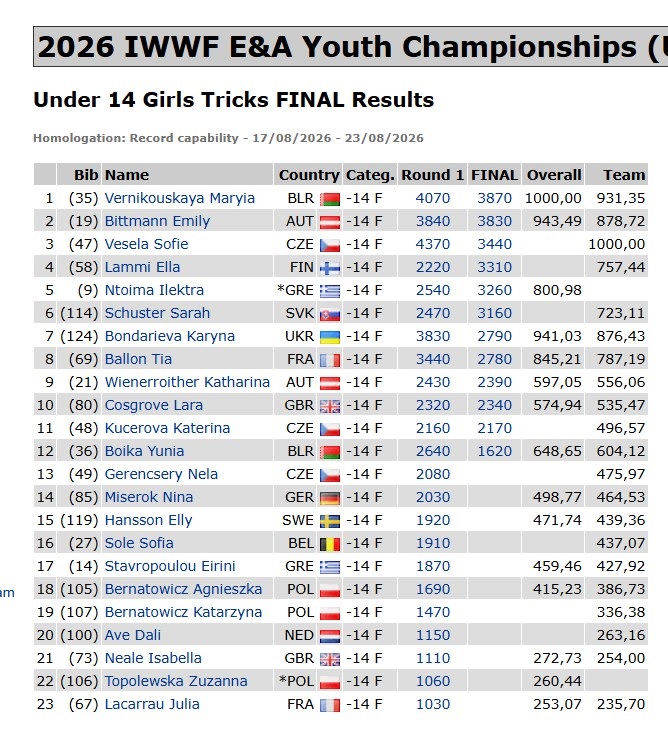Click the Greece flag next to Ntoima Ilektra

coord(330,292)
